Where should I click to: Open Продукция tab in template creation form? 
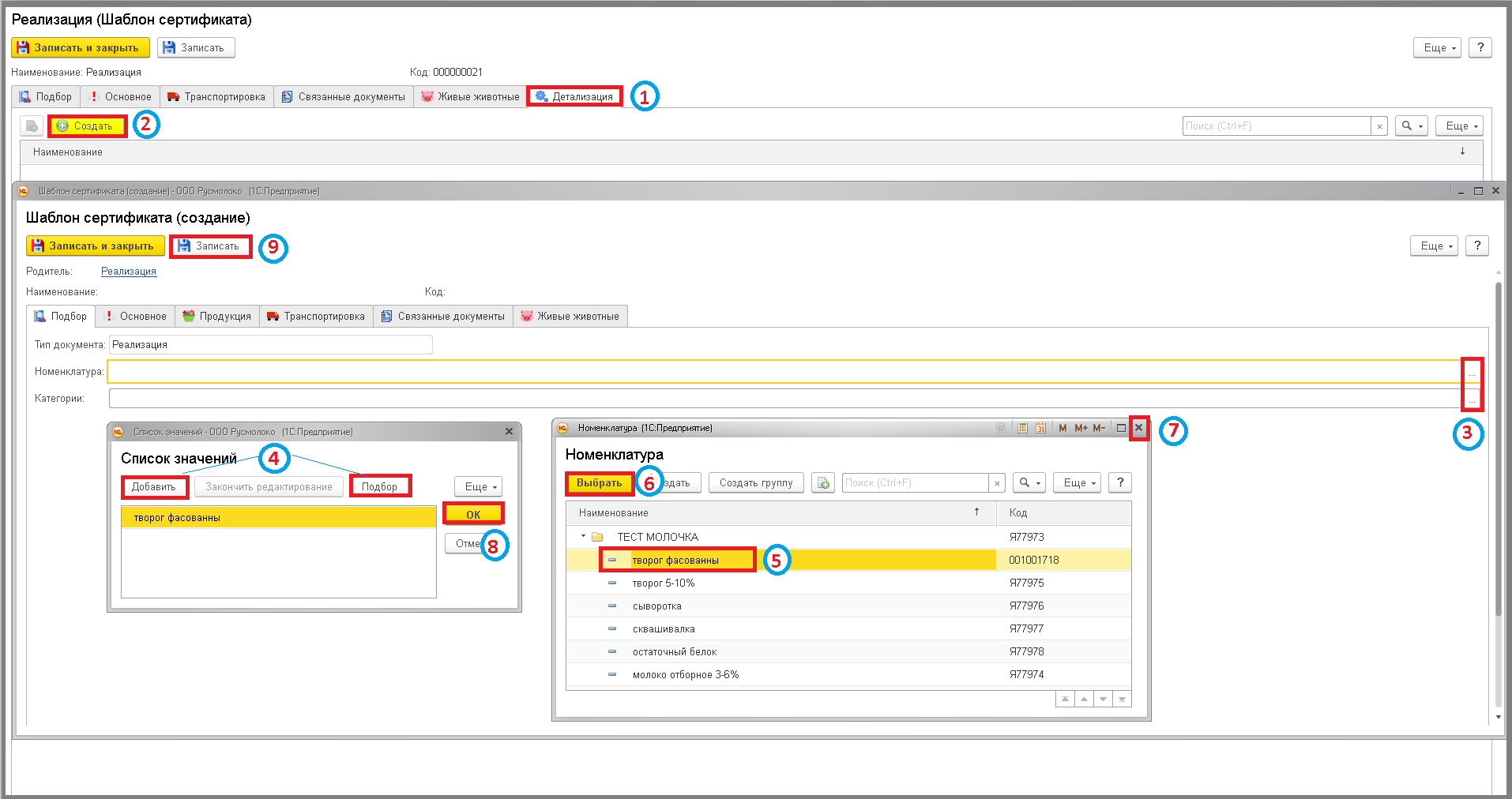[217, 316]
